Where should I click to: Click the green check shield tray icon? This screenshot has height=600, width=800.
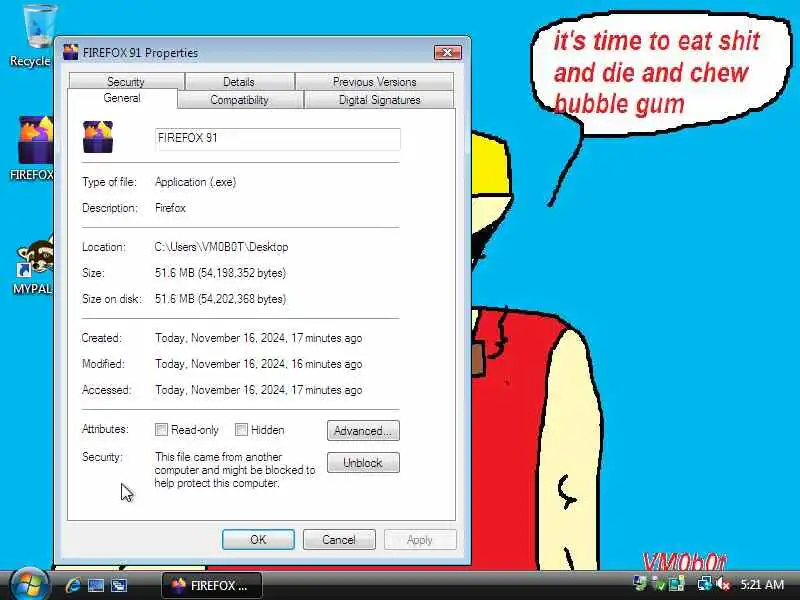(x=658, y=584)
